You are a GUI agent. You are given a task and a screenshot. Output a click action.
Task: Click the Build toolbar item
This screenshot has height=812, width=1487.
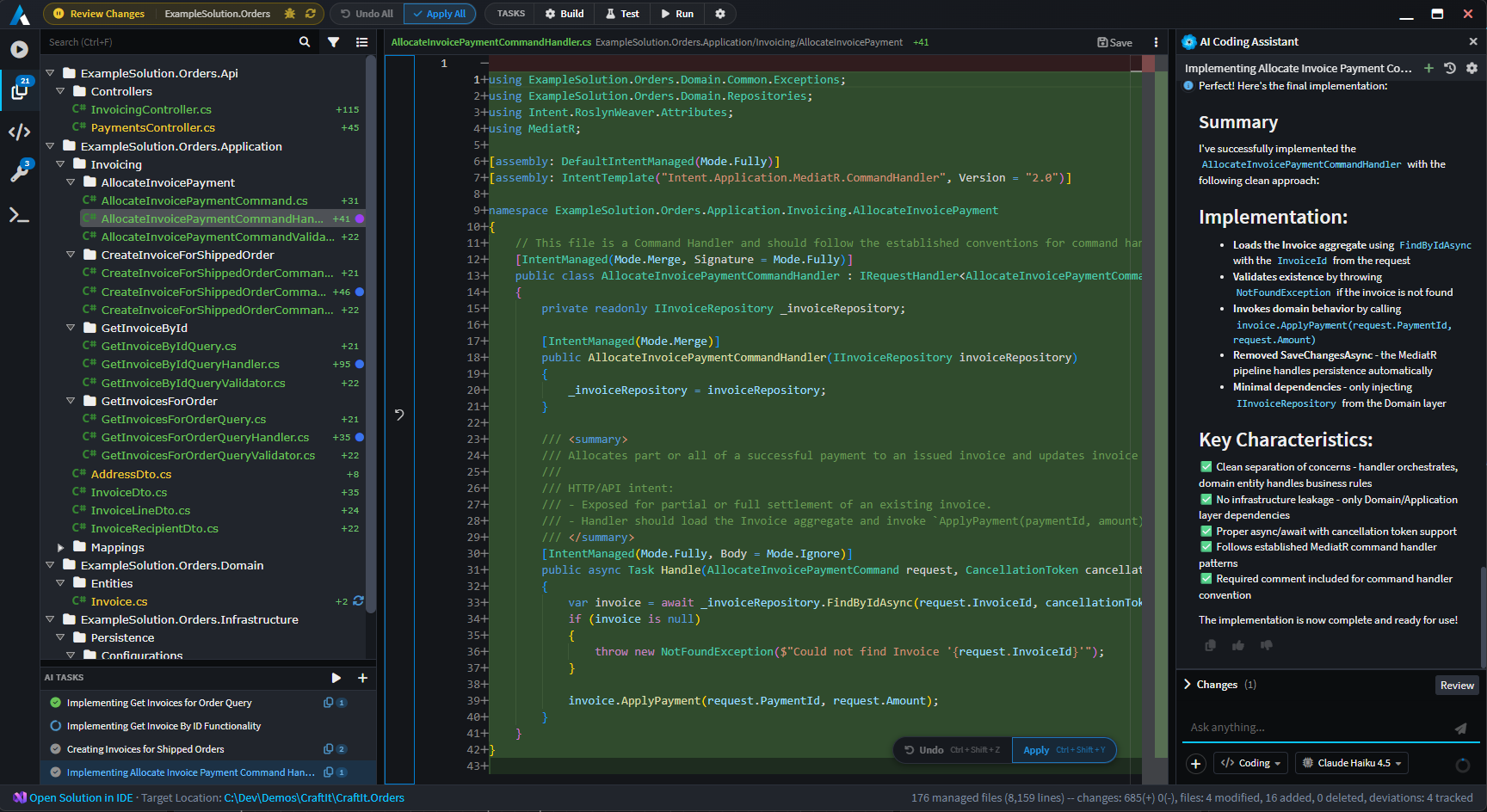point(564,14)
